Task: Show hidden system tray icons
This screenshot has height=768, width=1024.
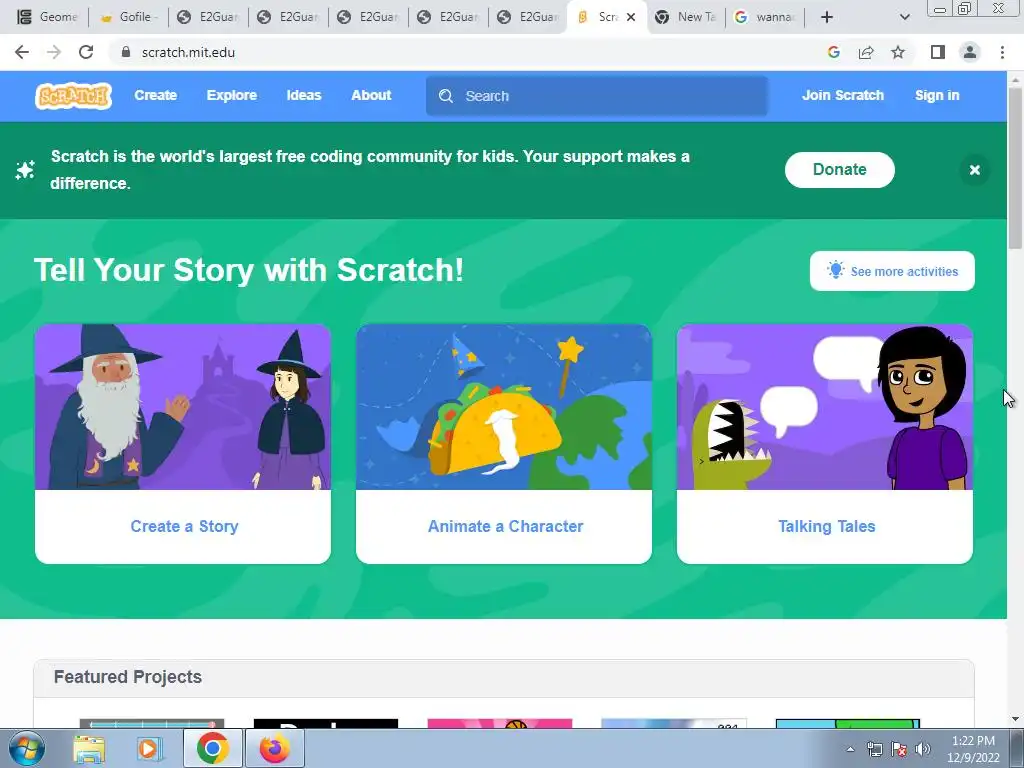Action: tap(850, 749)
